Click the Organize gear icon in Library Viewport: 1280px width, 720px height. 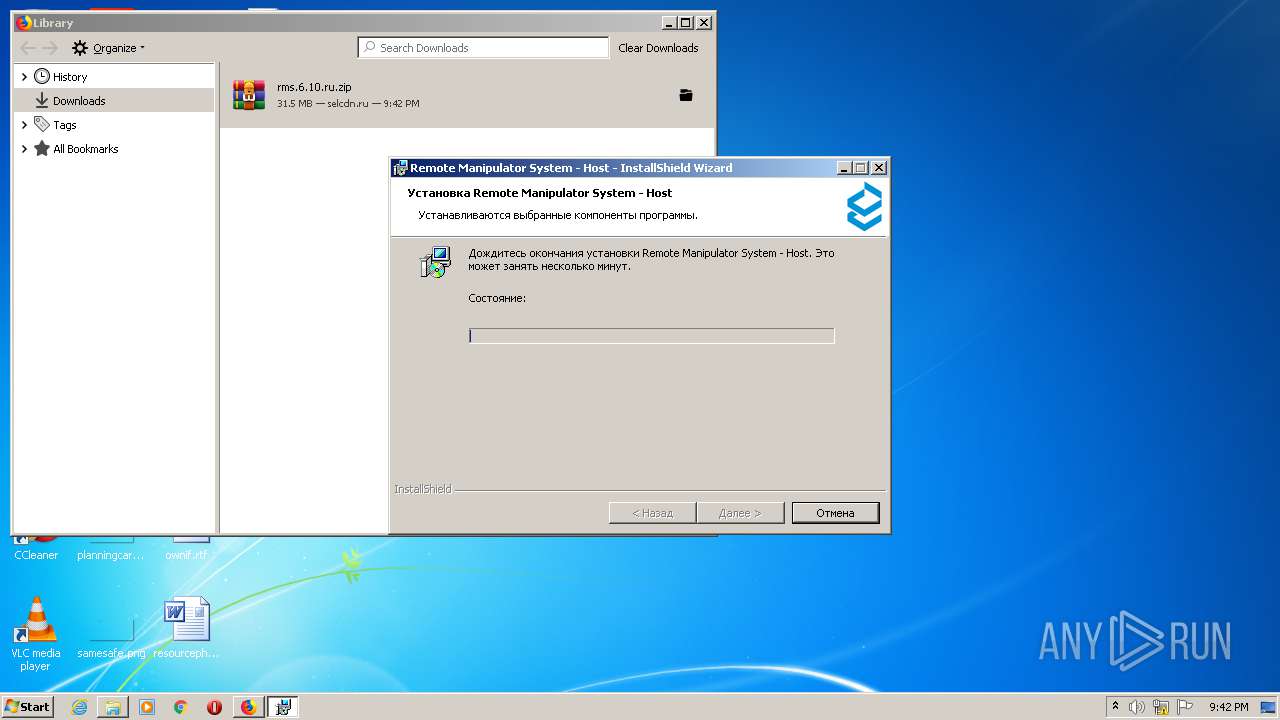pos(80,48)
